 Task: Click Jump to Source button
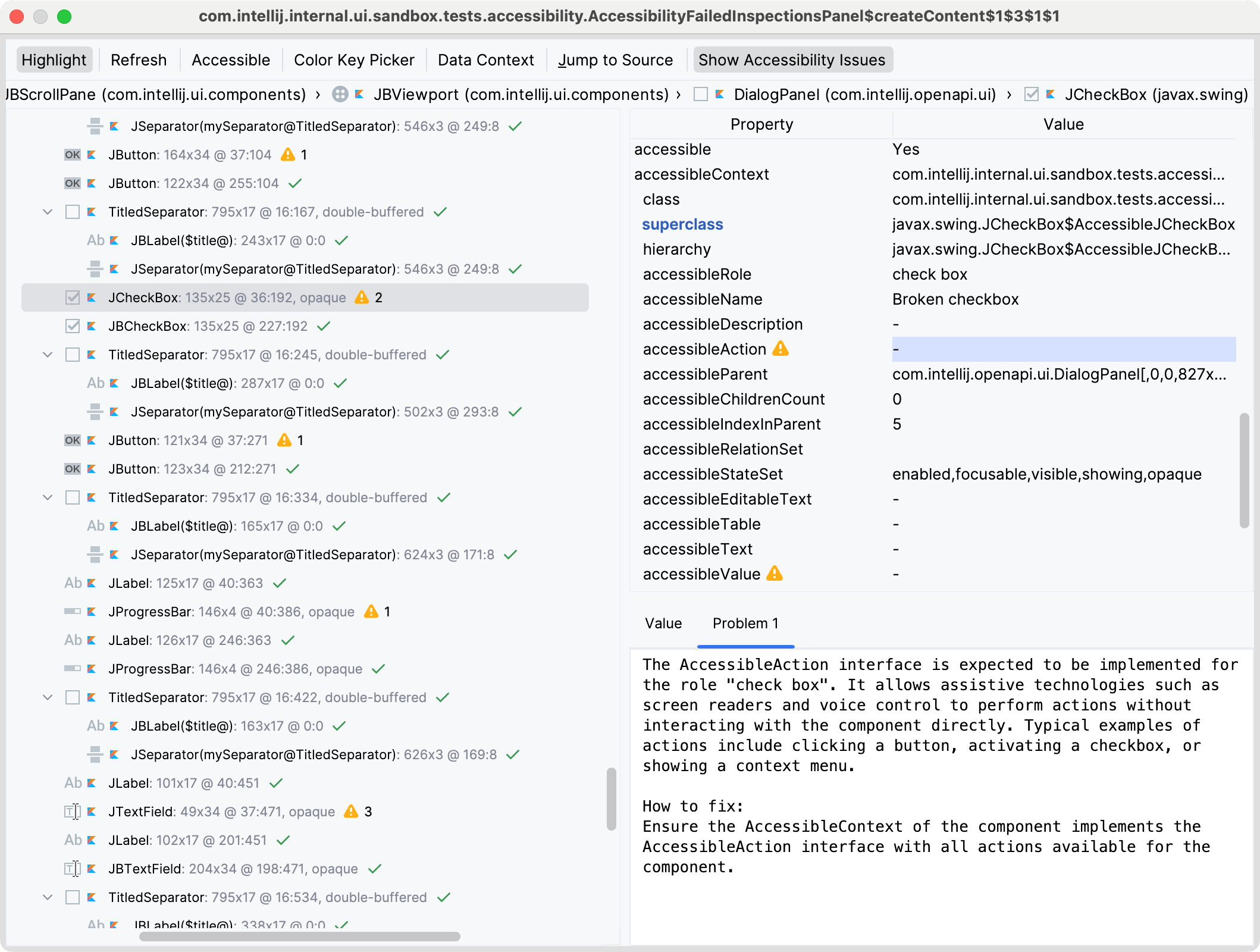[615, 60]
